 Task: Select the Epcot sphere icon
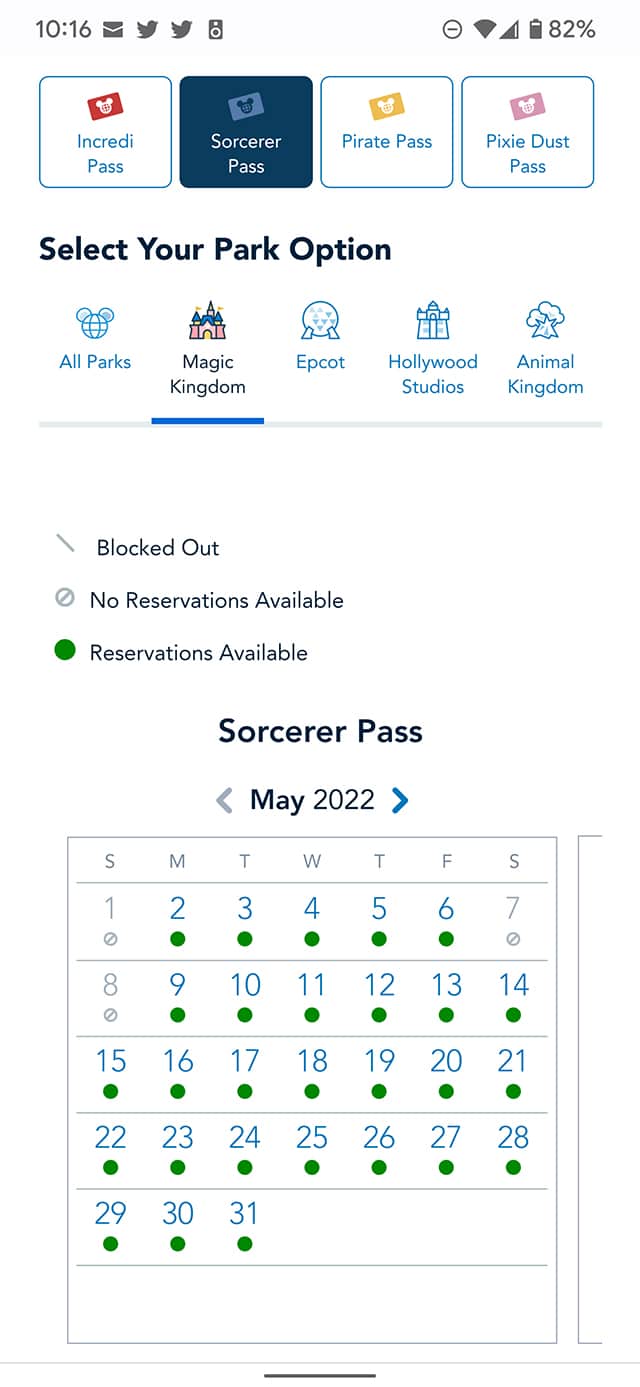[320, 322]
